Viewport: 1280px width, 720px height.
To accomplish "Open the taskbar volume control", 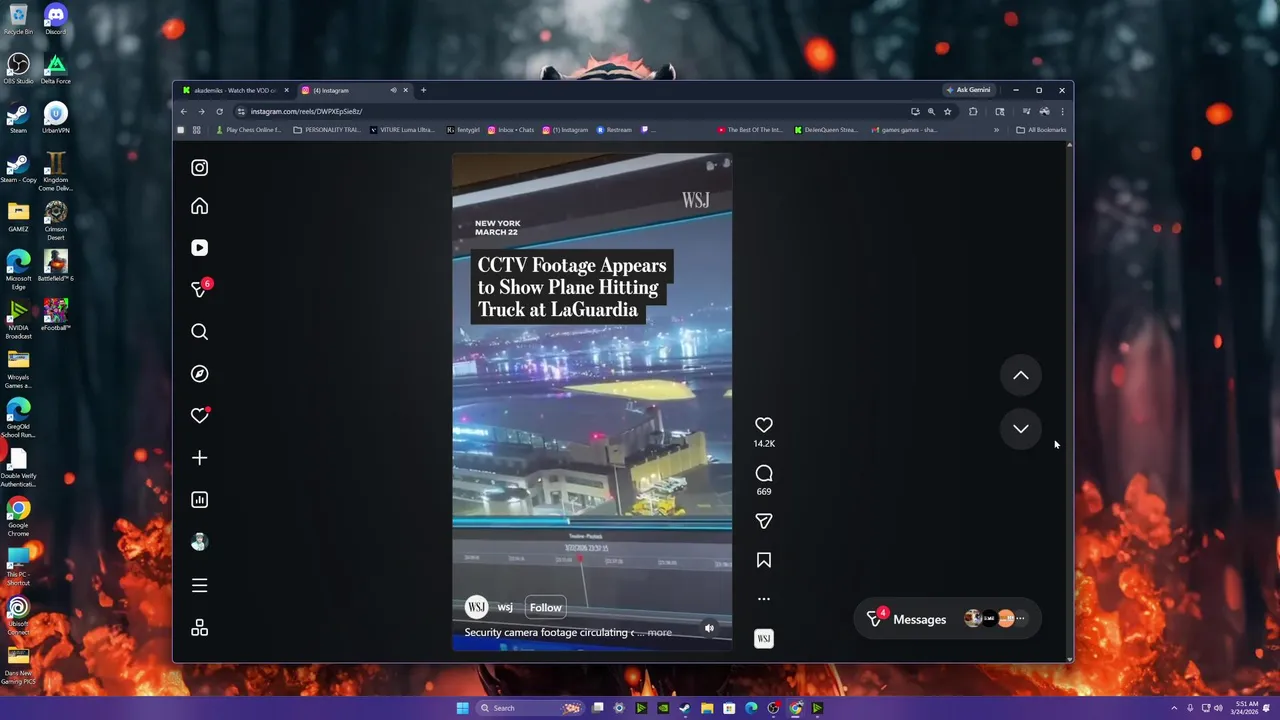I will [1218, 708].
